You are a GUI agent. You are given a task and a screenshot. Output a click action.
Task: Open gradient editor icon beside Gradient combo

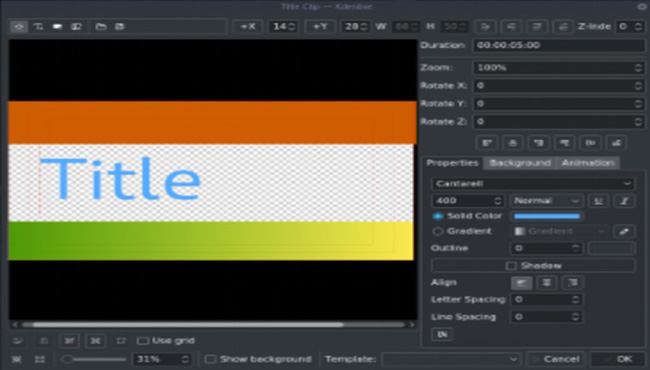point(624,232)
